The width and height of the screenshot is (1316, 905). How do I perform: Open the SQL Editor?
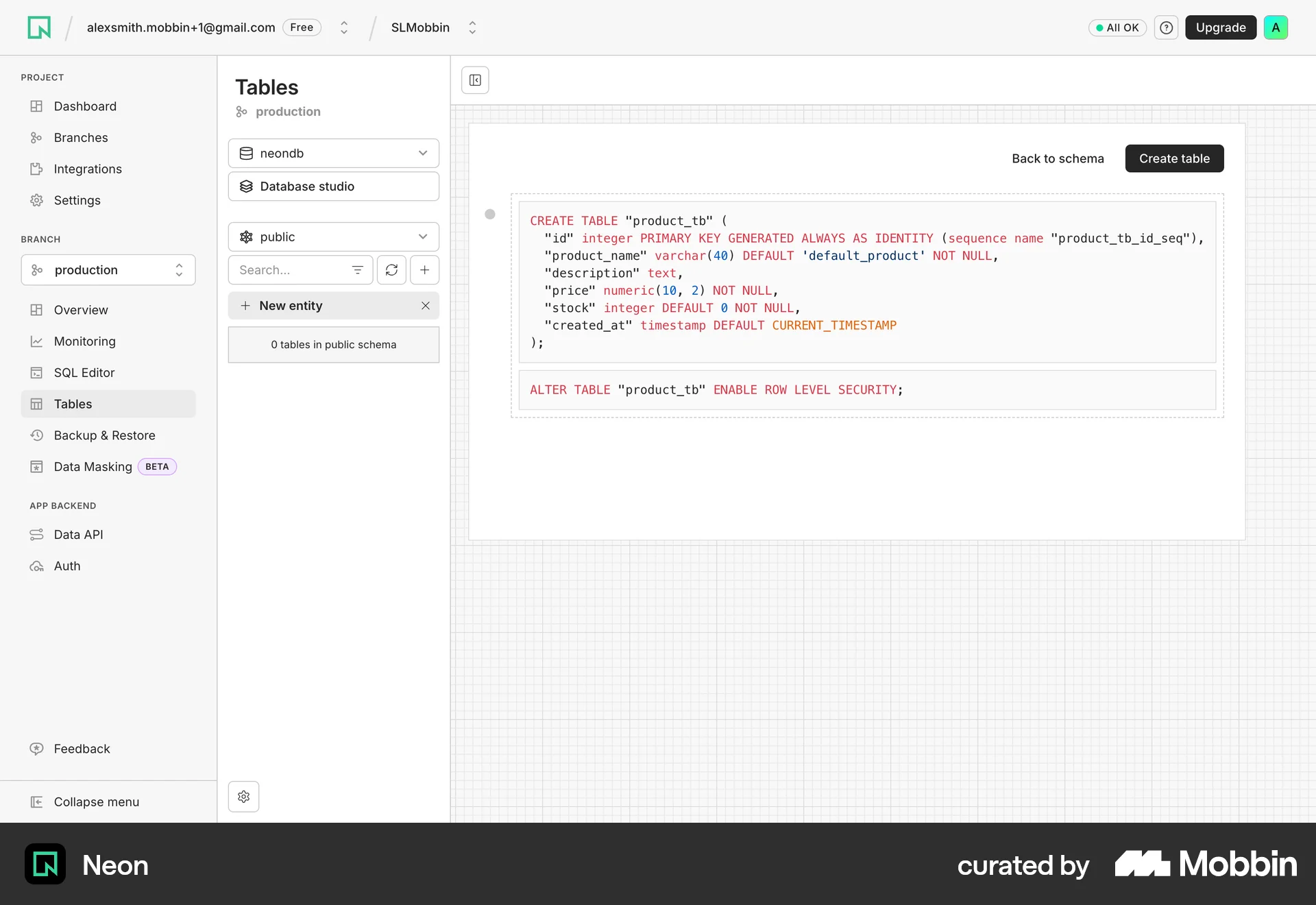click(x=108, y=373)
